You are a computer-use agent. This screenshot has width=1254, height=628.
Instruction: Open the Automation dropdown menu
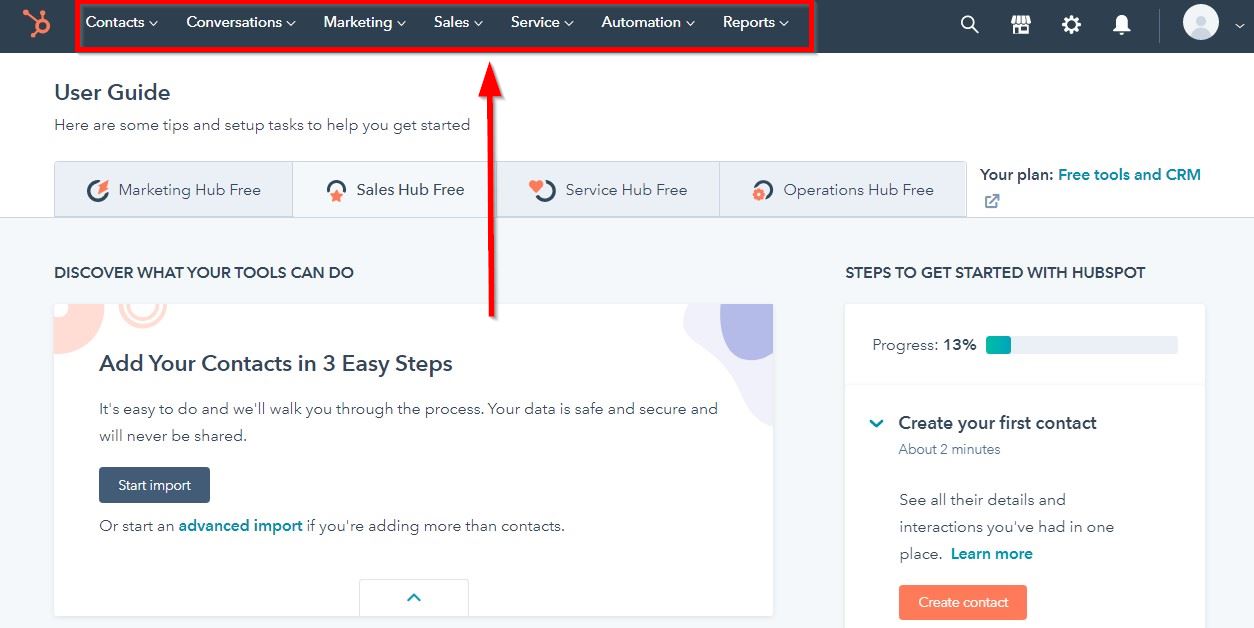tap(648, 22)
